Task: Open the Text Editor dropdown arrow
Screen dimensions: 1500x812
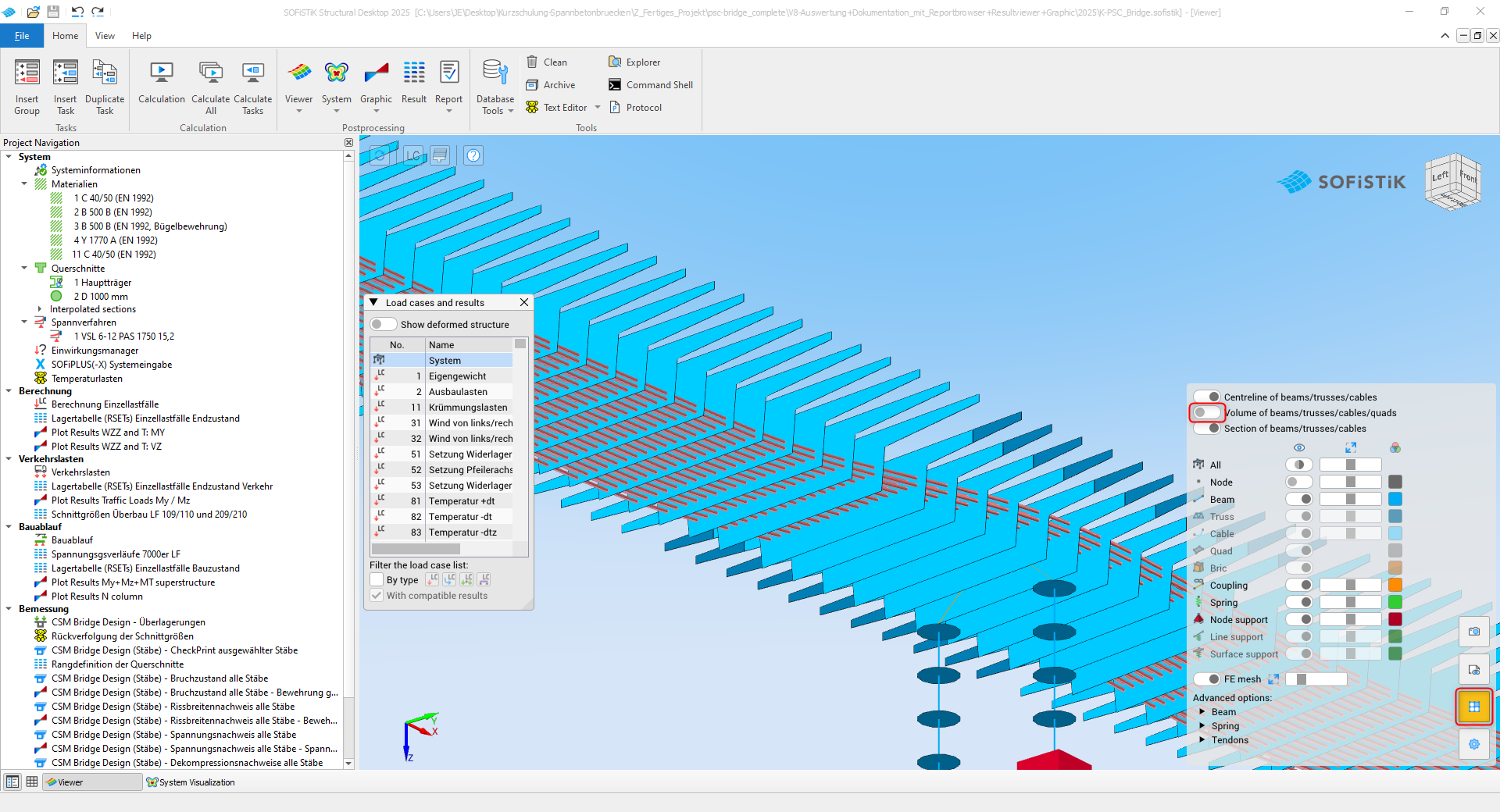Action: [598, 107]
